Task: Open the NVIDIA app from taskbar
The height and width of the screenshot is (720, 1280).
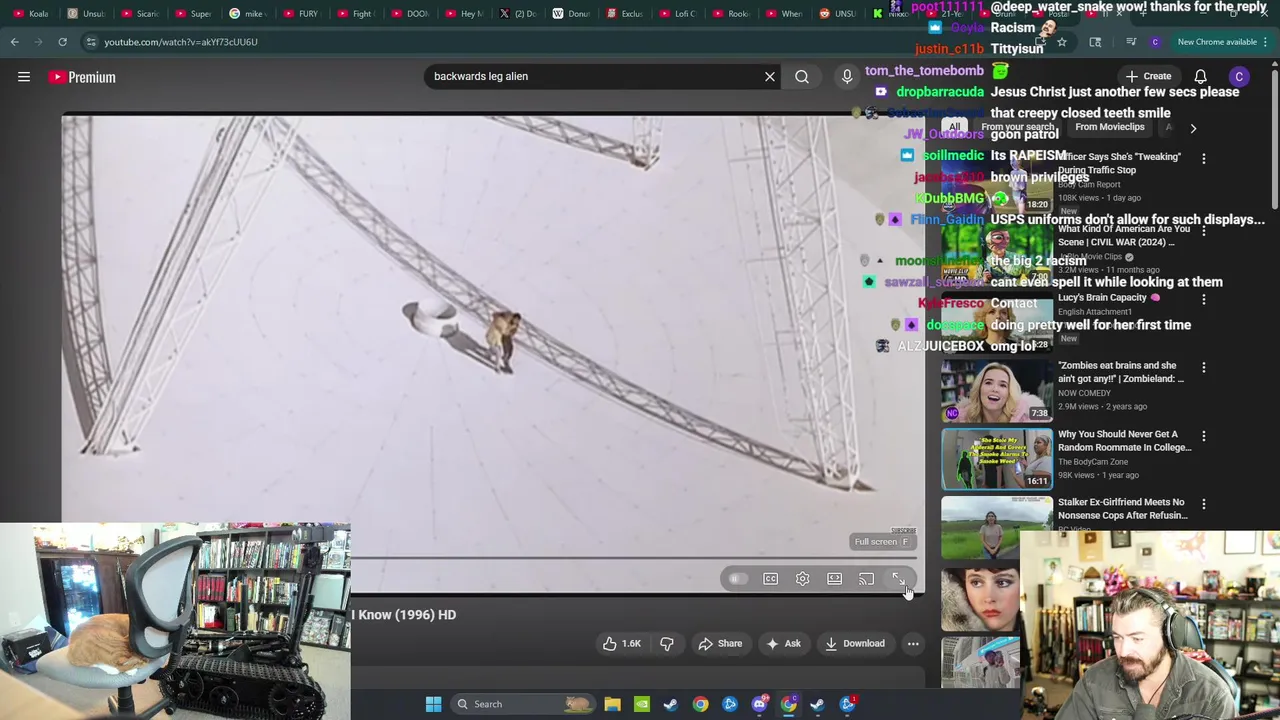Action: coord(641,704)
